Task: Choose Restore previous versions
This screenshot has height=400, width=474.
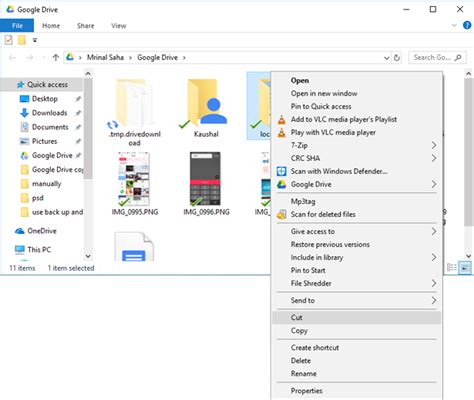Action: click(x=356, y=244)
